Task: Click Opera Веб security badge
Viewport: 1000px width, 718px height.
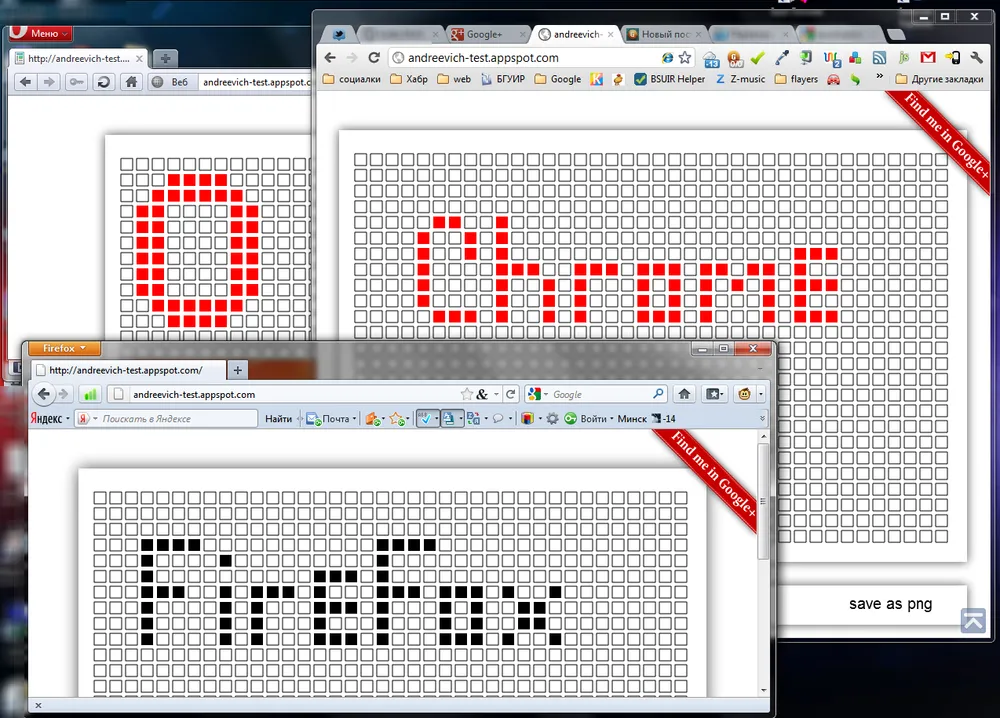Action: 171,82
